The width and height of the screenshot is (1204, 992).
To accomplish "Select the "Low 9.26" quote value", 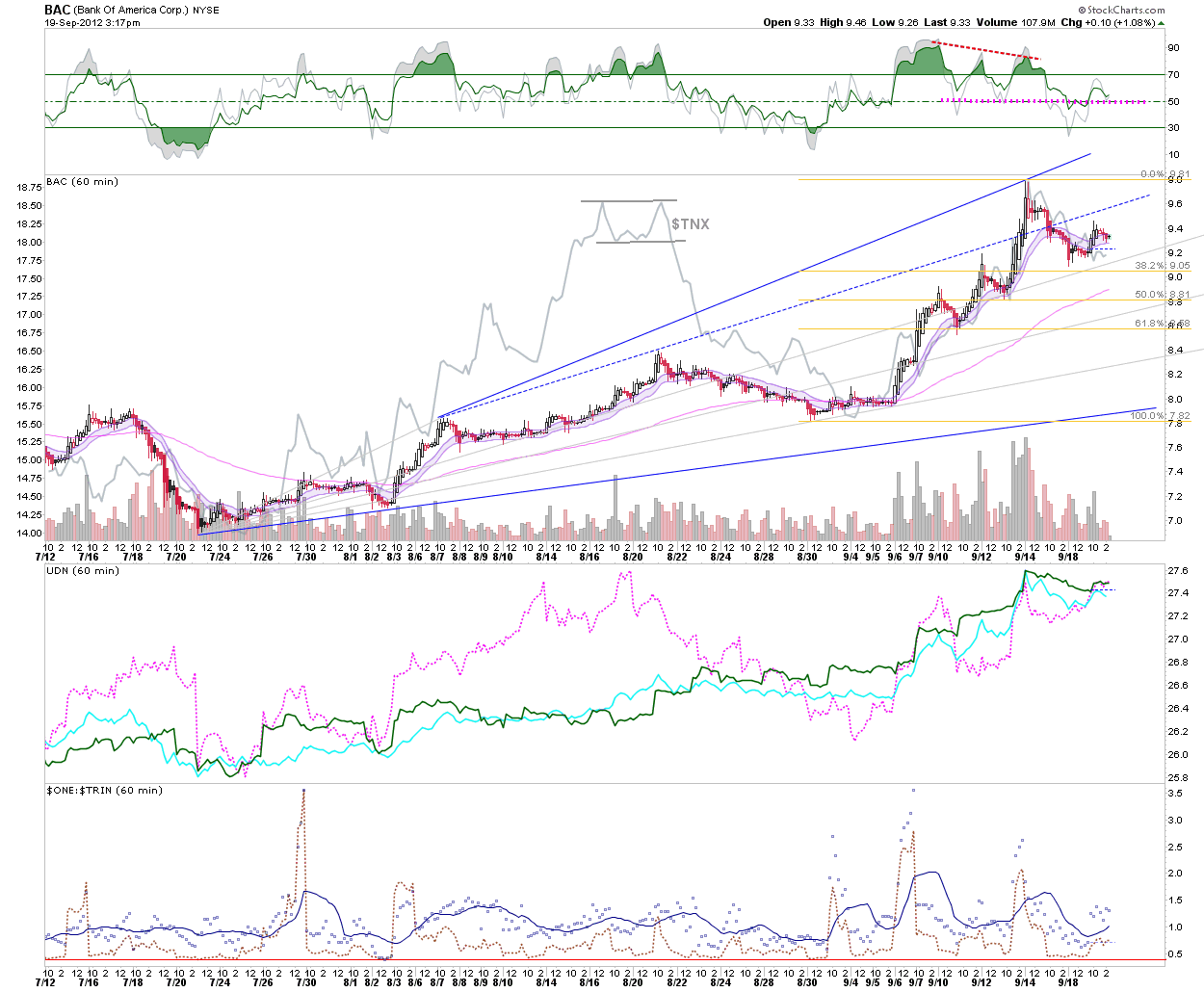I will pos(893,22).
